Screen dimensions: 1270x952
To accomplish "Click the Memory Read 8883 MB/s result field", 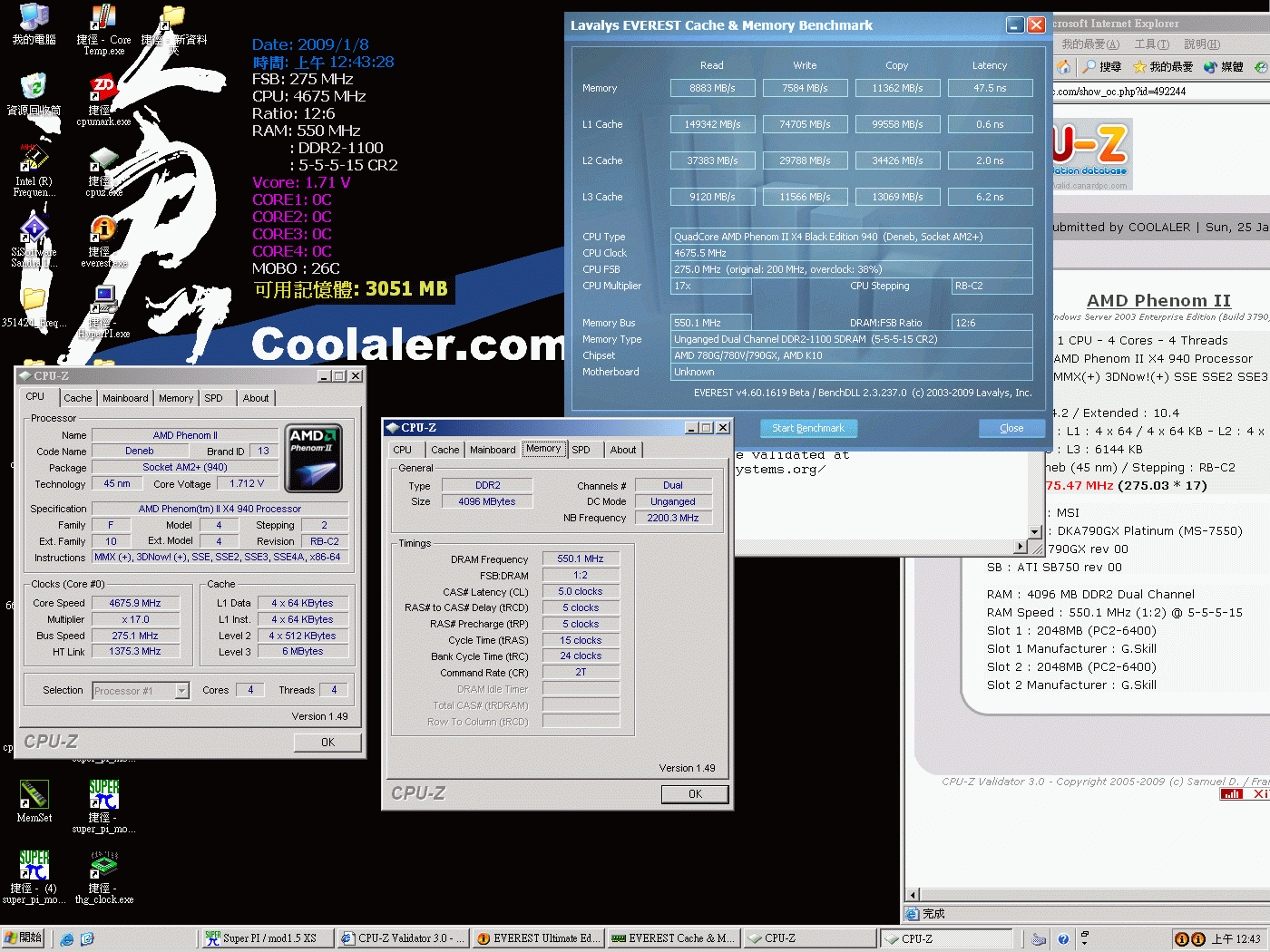I will coord(712,88).
